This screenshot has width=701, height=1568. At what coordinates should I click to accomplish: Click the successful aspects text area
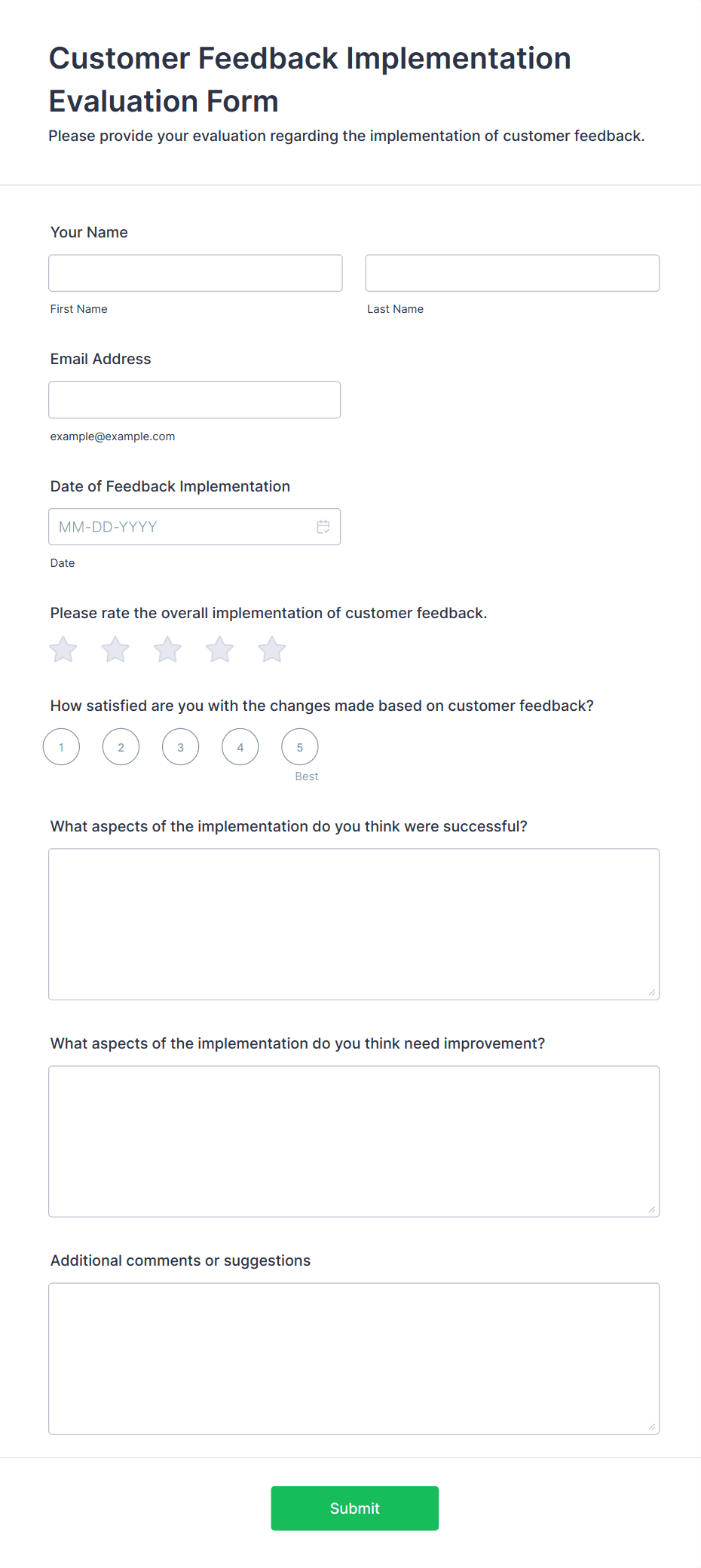pos(354,924)
